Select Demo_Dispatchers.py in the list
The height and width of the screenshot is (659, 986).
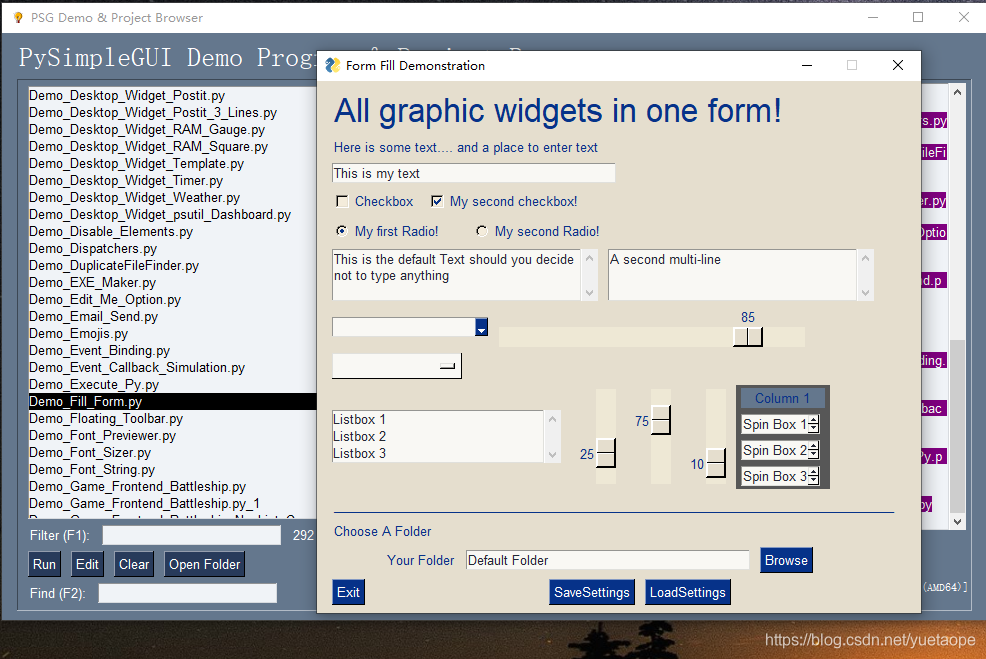pyautogui.click(x=172, y=248)
